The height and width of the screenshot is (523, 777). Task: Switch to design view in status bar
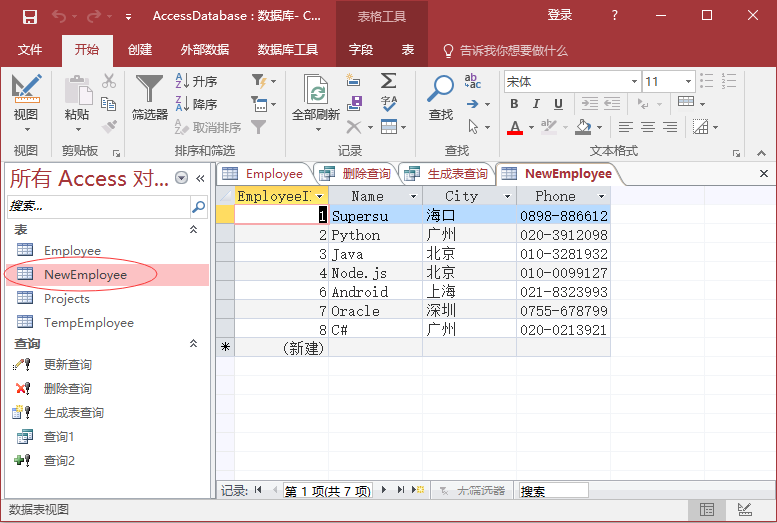744,509
